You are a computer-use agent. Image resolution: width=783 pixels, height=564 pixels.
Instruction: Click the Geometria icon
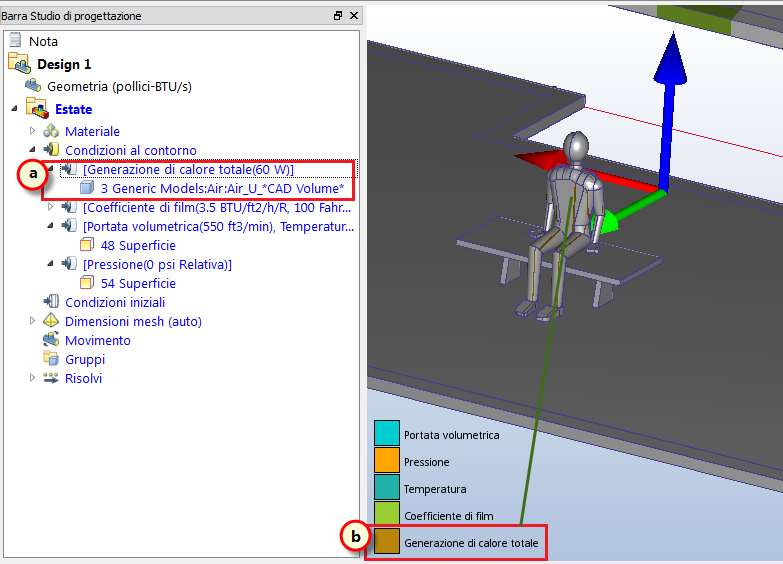33,85
